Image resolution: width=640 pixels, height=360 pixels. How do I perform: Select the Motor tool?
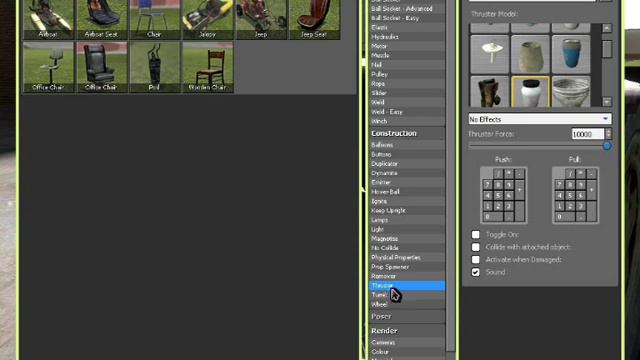tap(407, 46)
